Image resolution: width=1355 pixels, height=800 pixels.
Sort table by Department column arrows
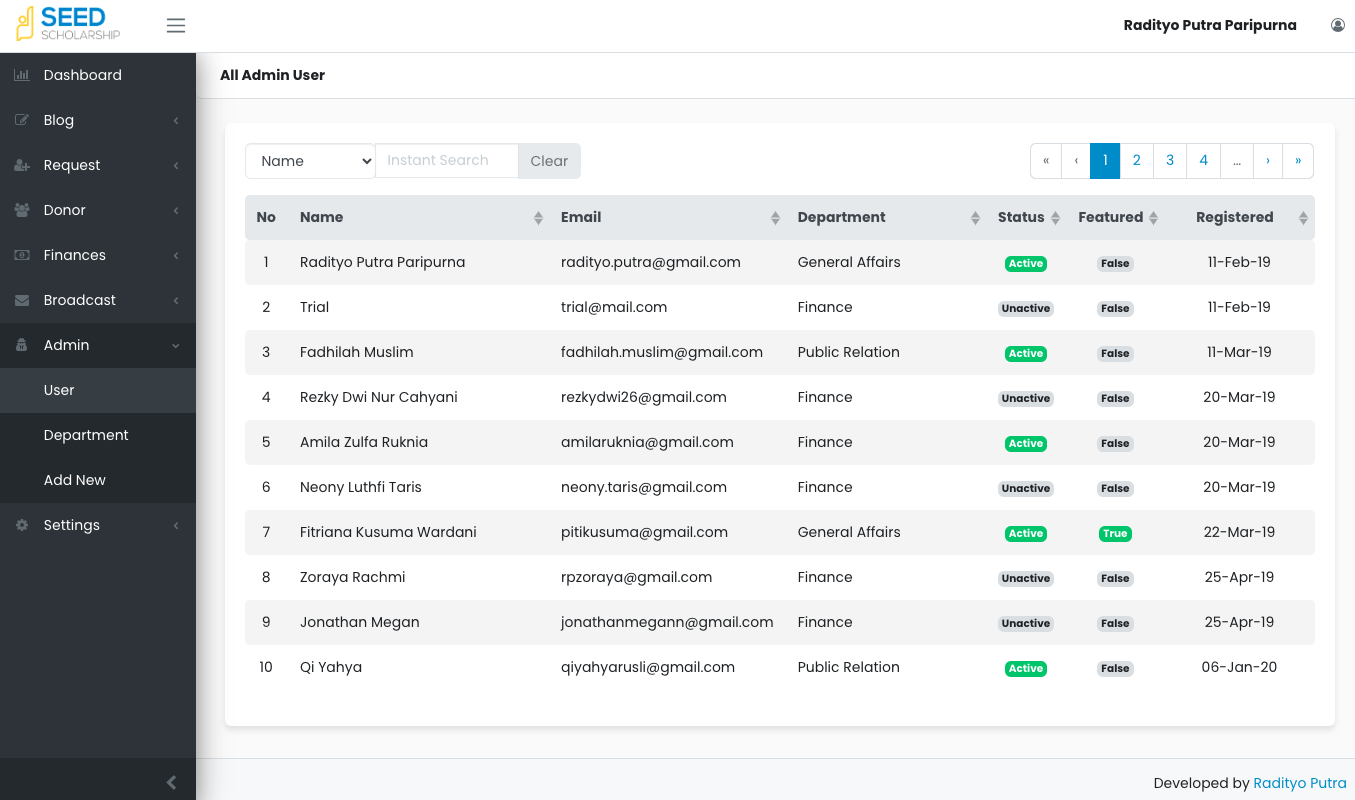tap(975, 218)
